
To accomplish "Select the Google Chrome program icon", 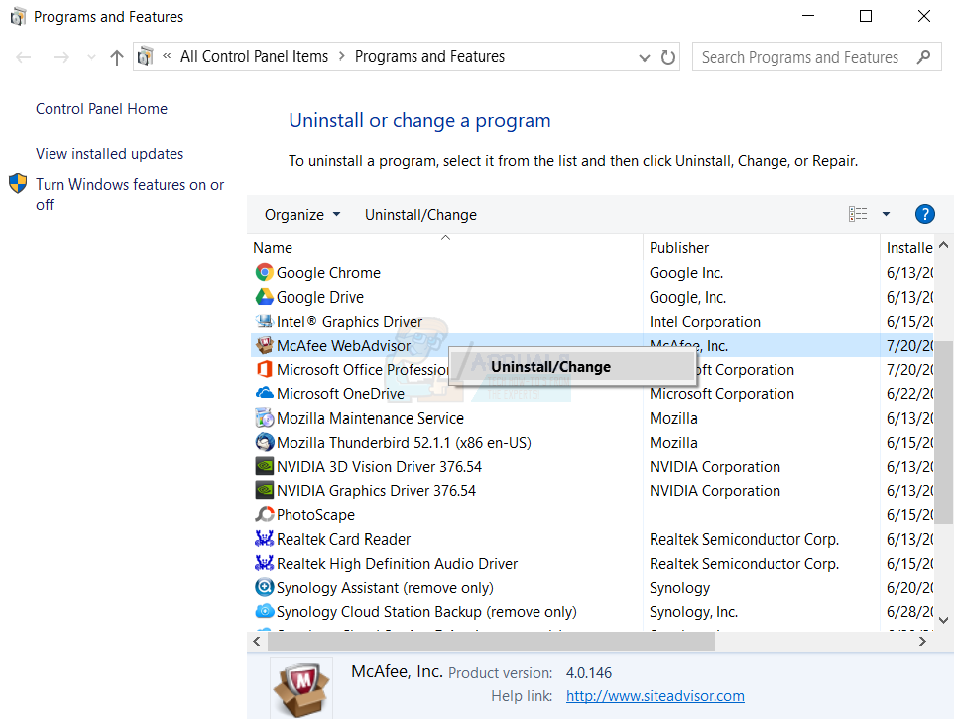I will click(264, 272).
